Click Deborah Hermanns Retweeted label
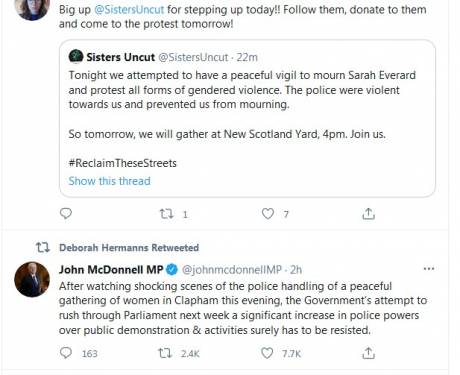460x375 pixels. (x=129, y=248)
